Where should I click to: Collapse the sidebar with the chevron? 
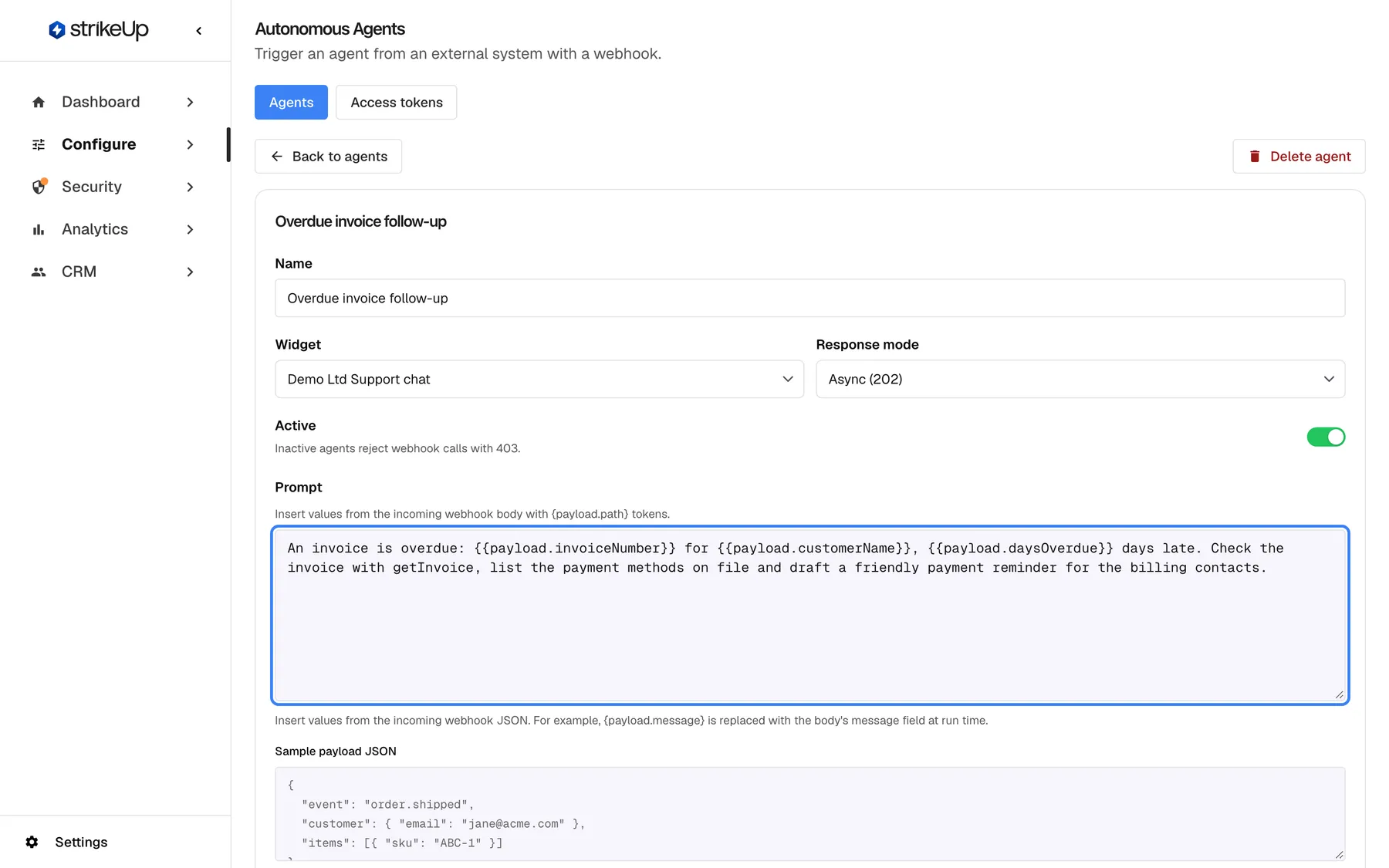point(199,31)
